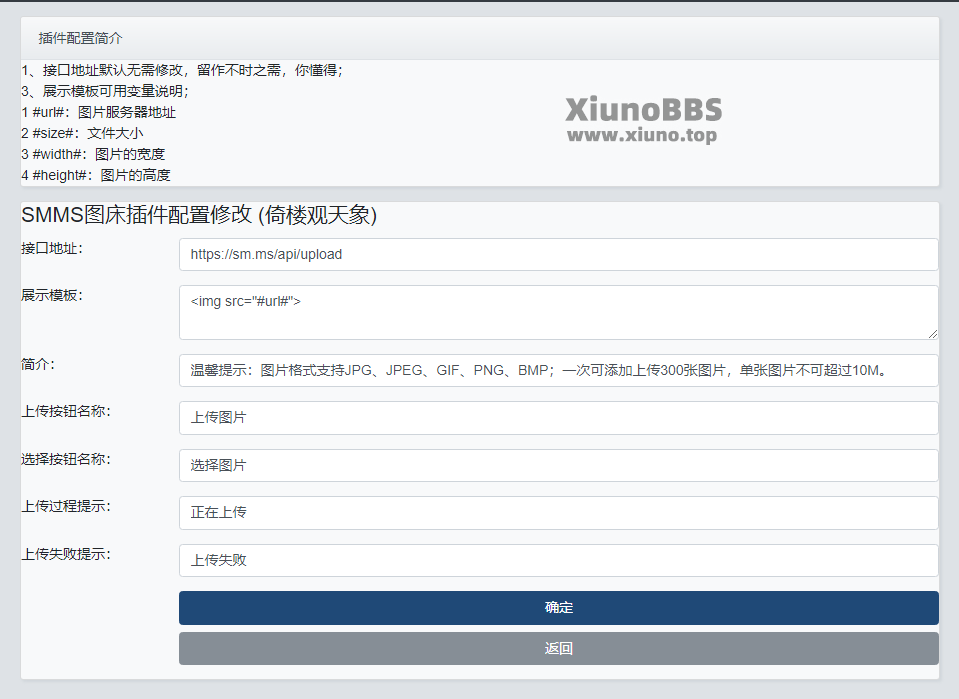Click the line '1 #url#: 图片服务器地址'
The width and height of the screenshot is (959, 699).
(98, 113)
